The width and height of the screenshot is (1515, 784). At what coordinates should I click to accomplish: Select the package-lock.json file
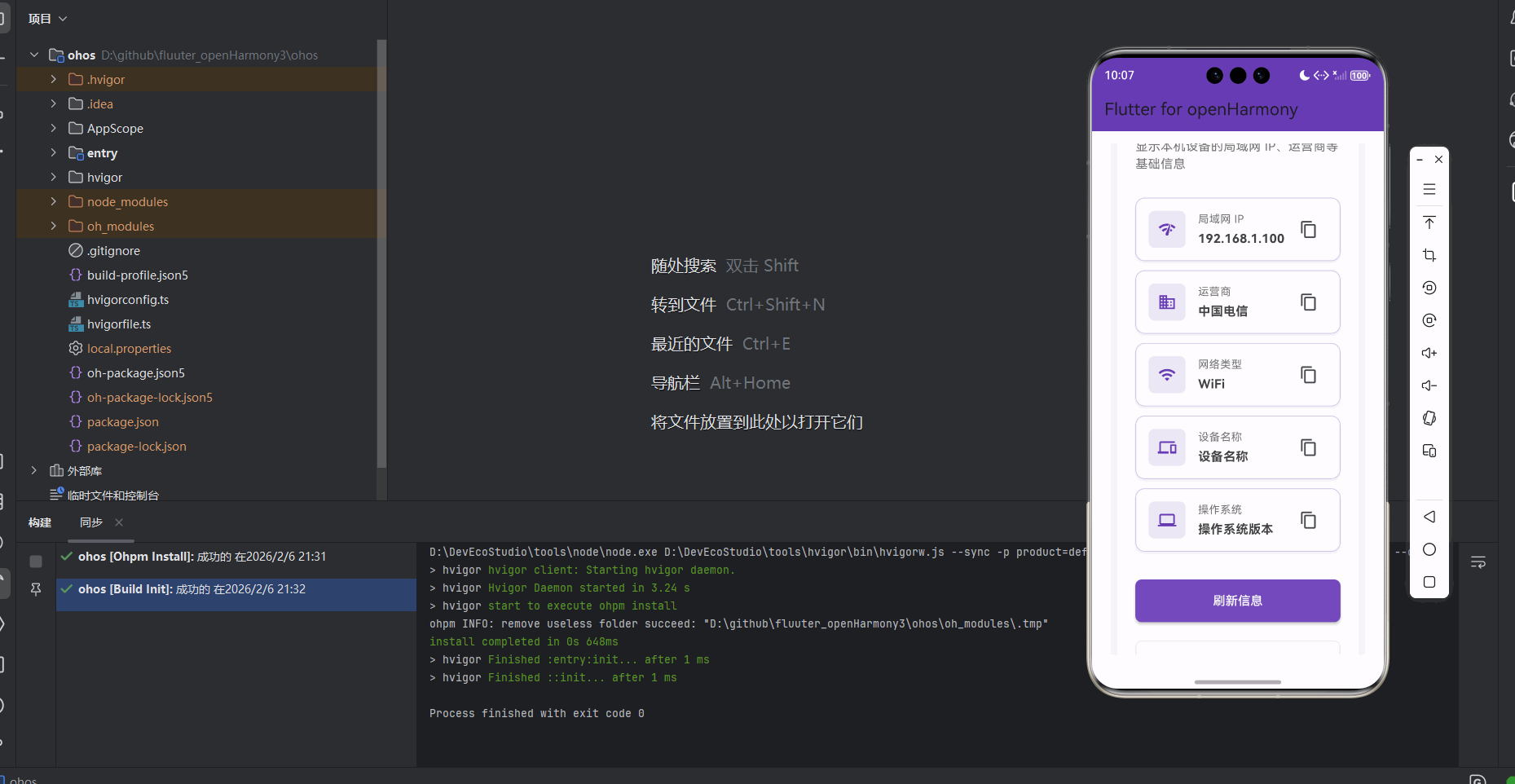pyautogui.click(x=136, y=446)
